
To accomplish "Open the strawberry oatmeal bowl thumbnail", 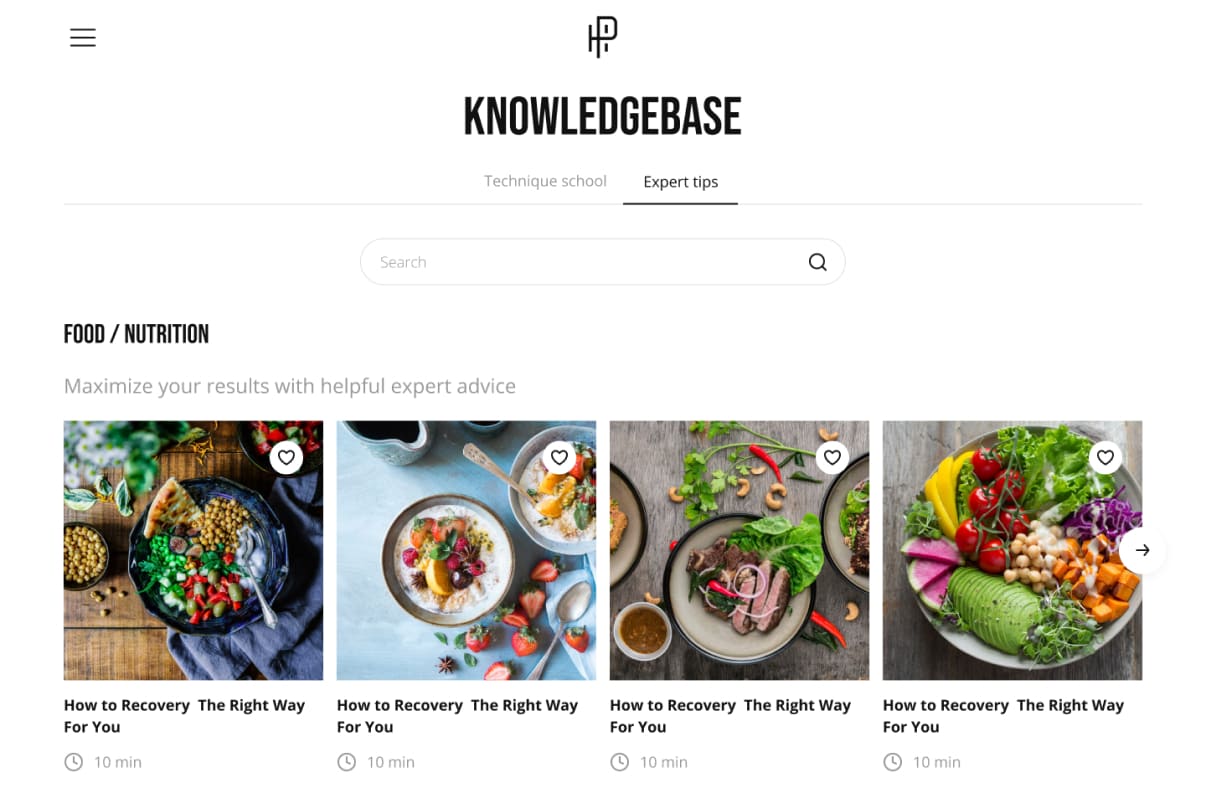I will pyautogui.click(x=466, y=550).
